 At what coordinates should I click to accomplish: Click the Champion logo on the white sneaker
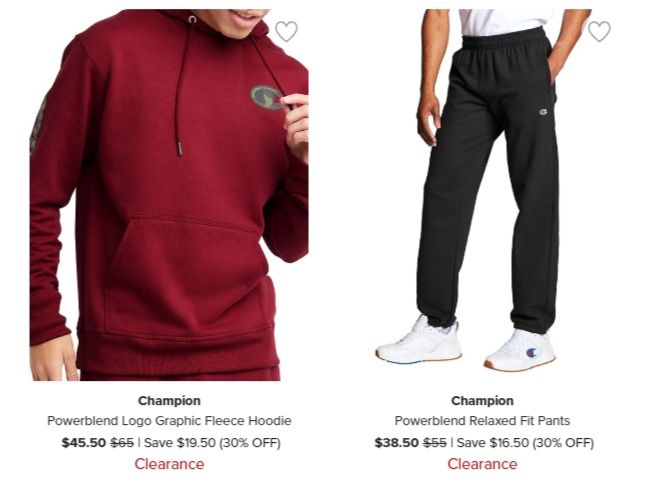pos(531,353)
